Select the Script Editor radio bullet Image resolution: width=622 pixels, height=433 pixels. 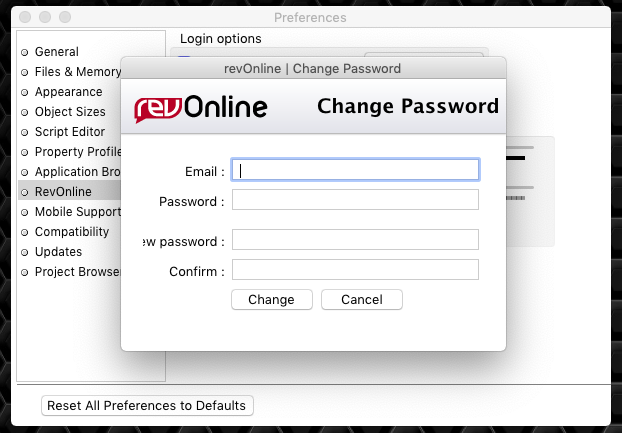pyautogui.click(x=25, y=132)
